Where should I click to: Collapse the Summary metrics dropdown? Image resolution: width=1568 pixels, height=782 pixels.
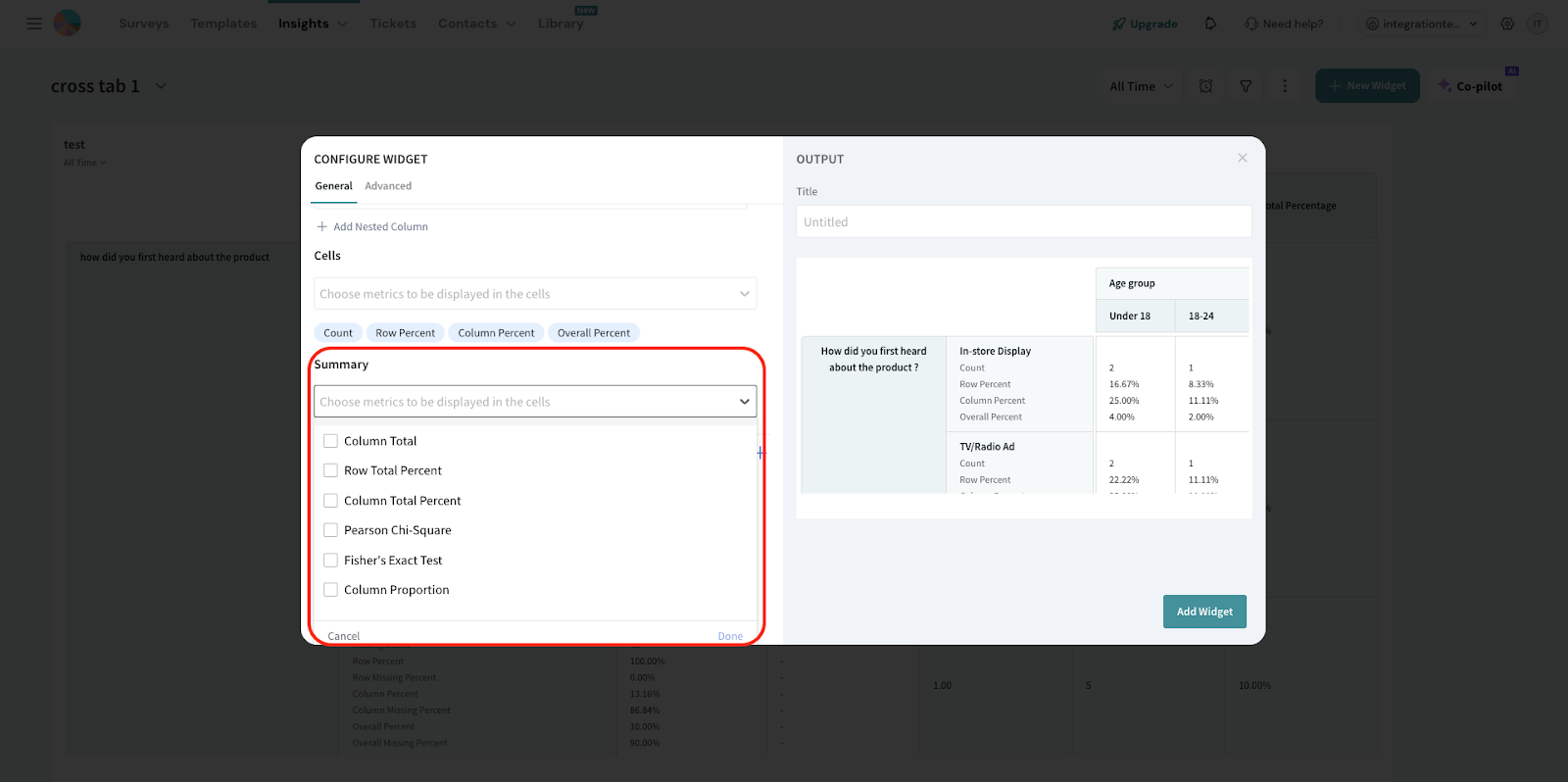[x=744, y=402]
